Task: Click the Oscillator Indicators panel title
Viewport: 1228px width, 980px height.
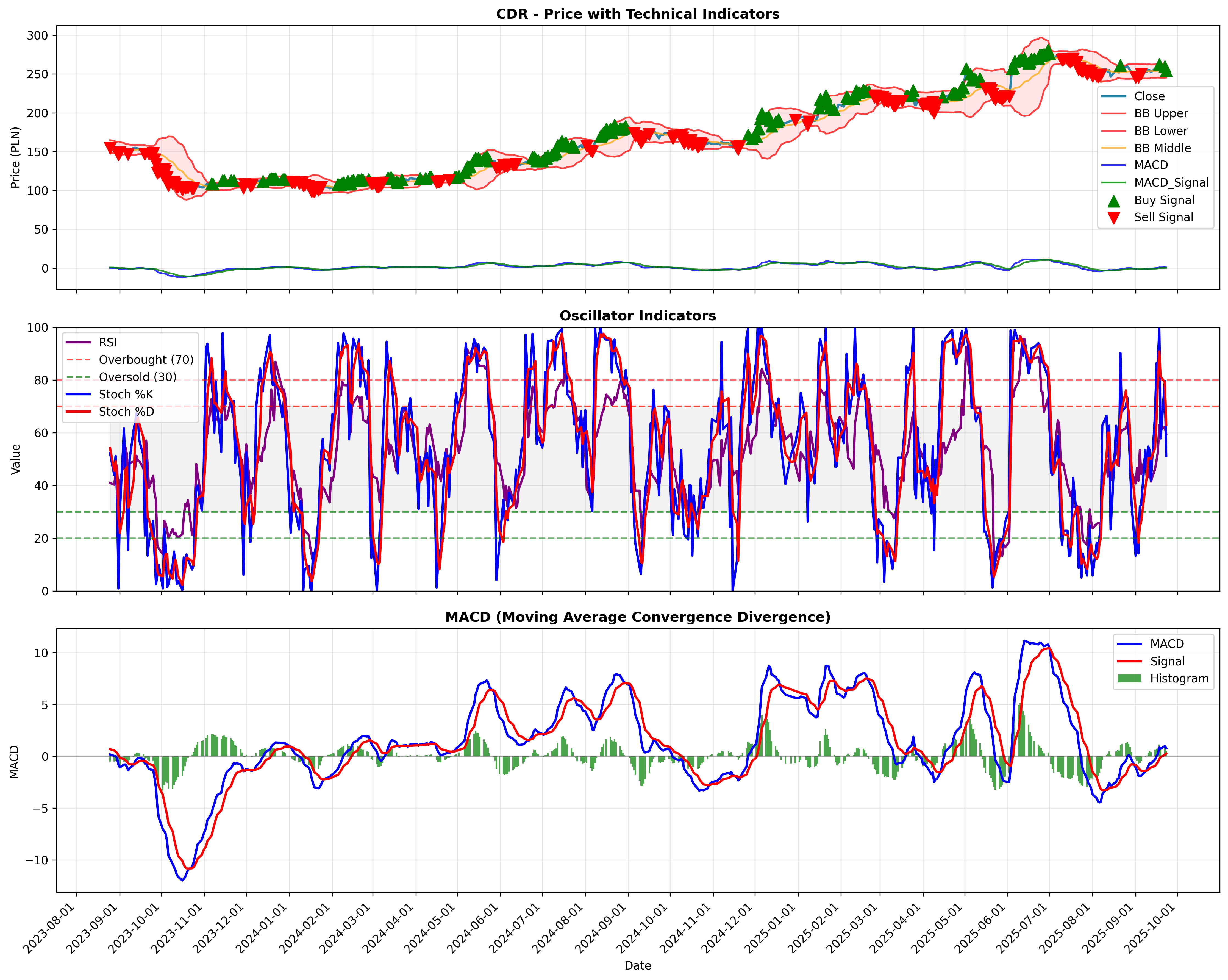Action: point(637,315)
